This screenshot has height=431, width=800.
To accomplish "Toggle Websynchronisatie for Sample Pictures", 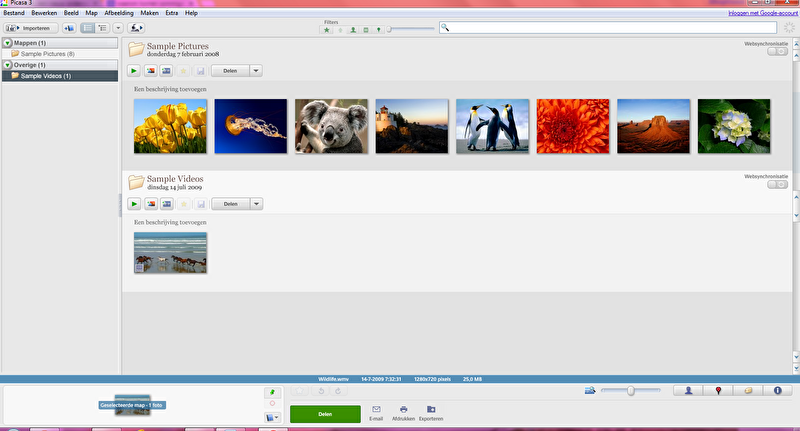I will [777, 51].
